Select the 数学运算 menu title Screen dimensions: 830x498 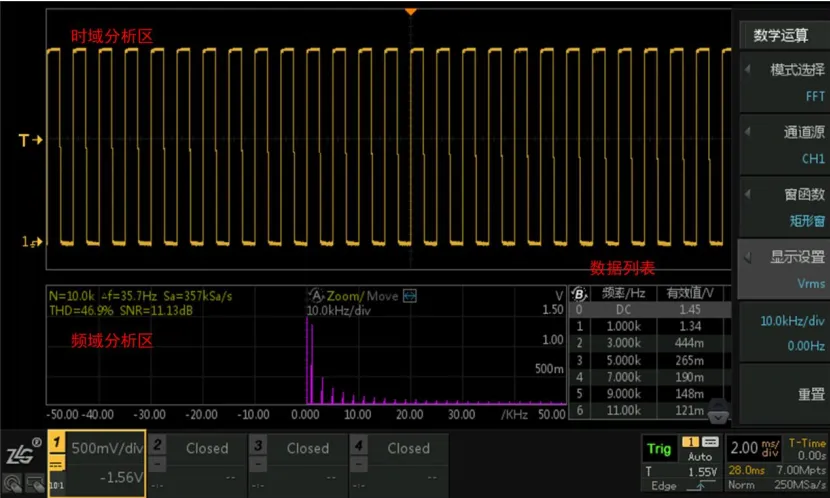click(781, 35)
